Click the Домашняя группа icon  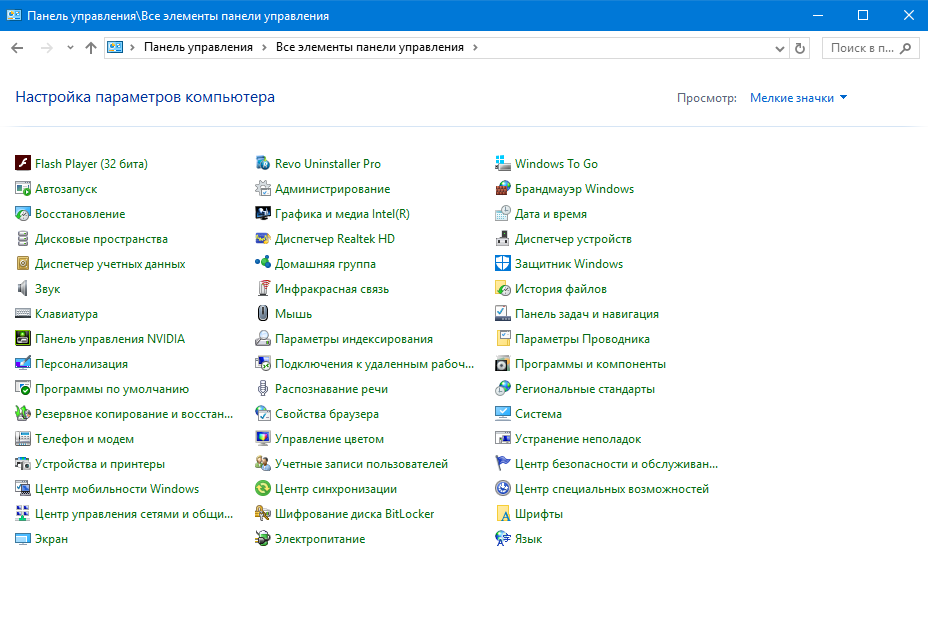tap(263, 263)
